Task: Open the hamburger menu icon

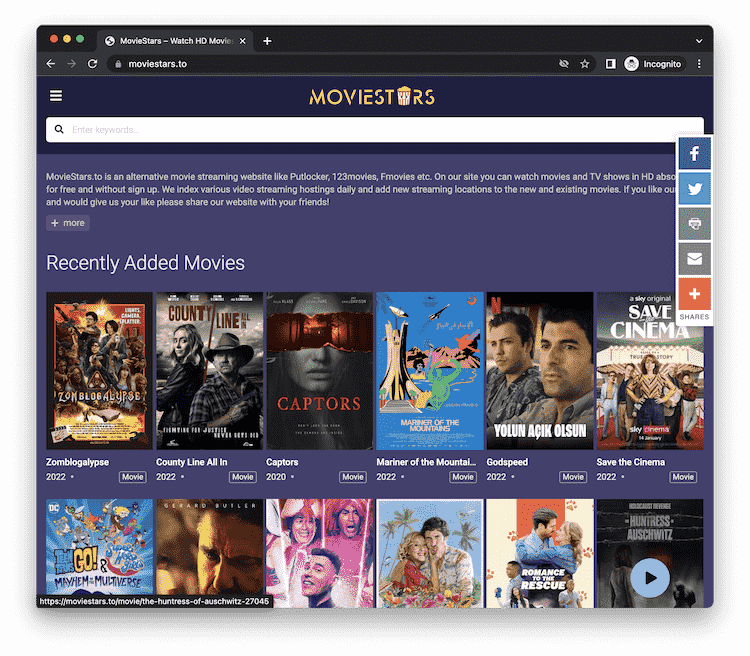Action: tap(56, 96)
